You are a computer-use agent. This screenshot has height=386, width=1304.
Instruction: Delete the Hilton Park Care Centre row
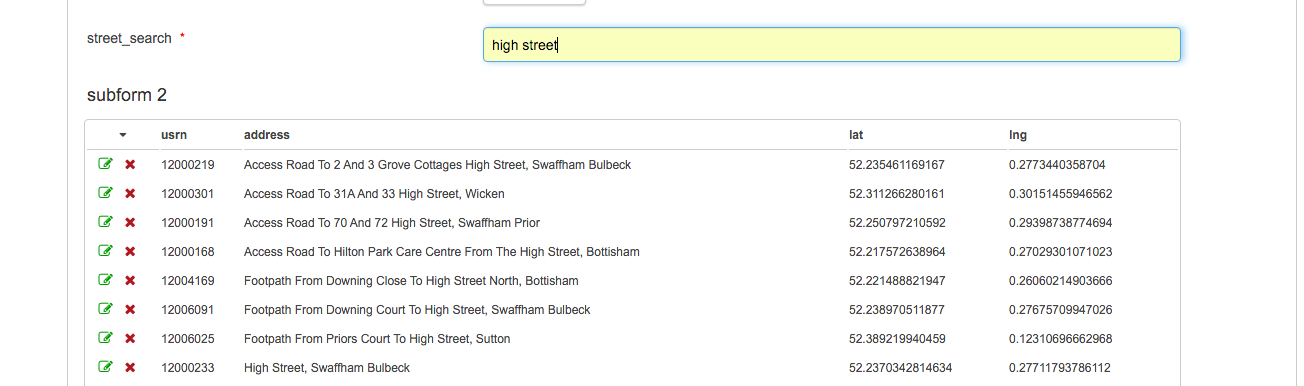tap(130, 252)
